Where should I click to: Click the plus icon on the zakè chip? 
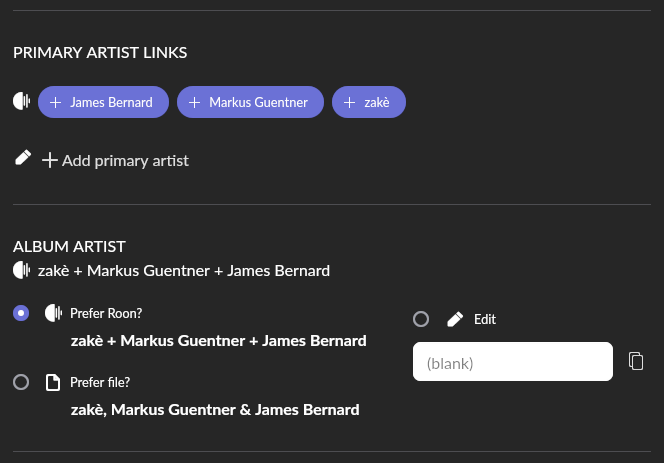point(350,102)
